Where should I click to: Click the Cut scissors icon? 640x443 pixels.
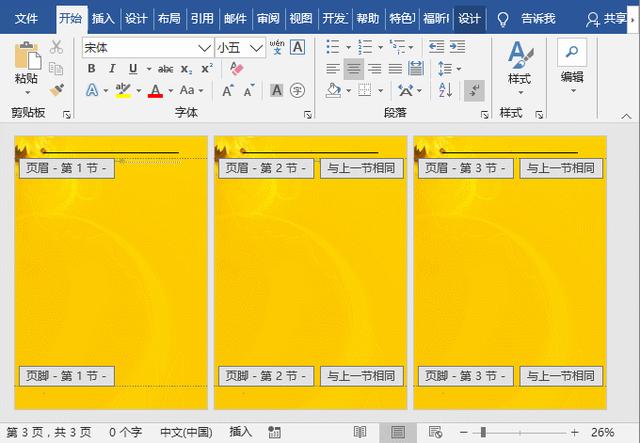pyautogui.click(x=56, y=47)
